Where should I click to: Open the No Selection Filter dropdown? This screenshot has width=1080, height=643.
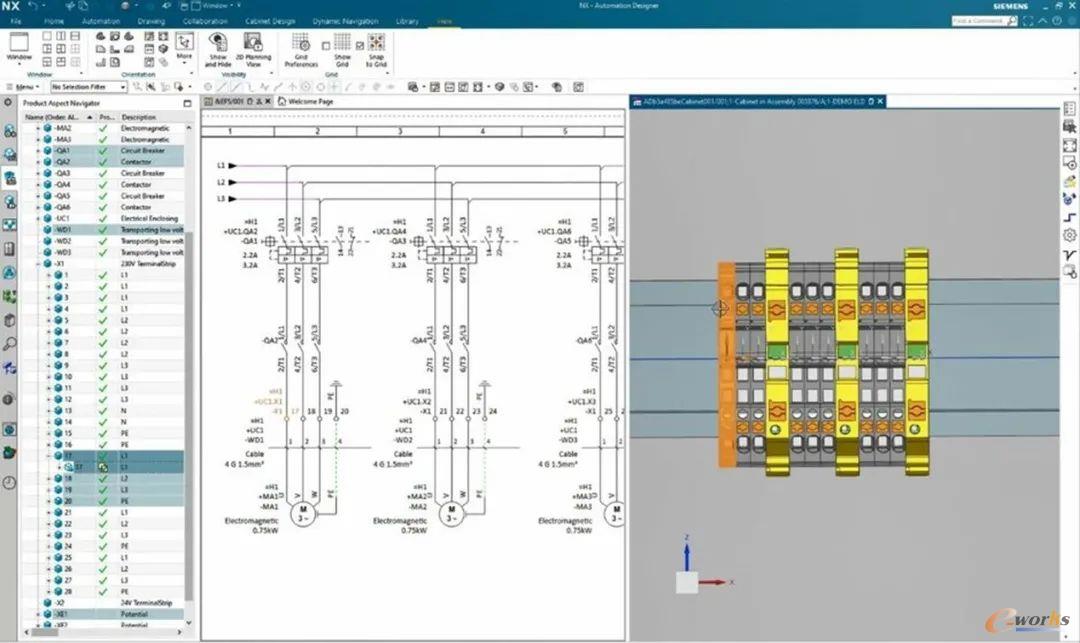pyautogui.click(x=89, y=87)
